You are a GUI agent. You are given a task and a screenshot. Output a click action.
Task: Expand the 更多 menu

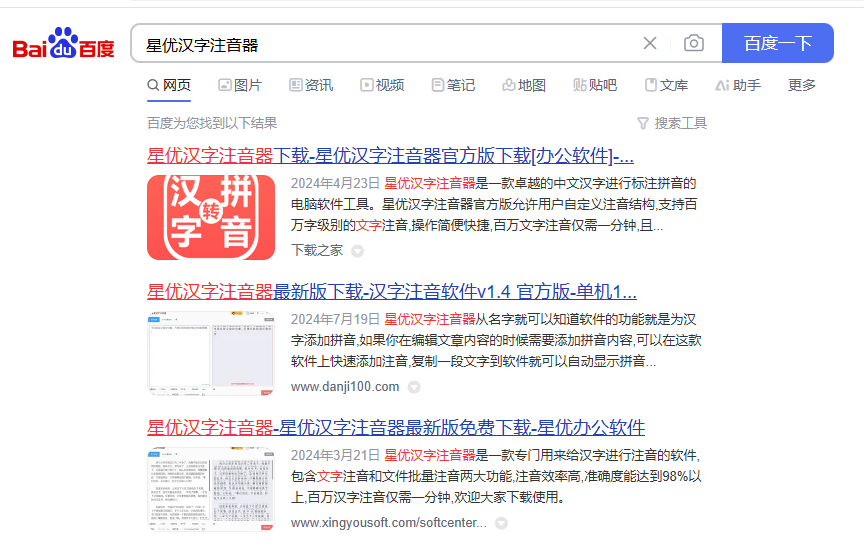(802, 85)
